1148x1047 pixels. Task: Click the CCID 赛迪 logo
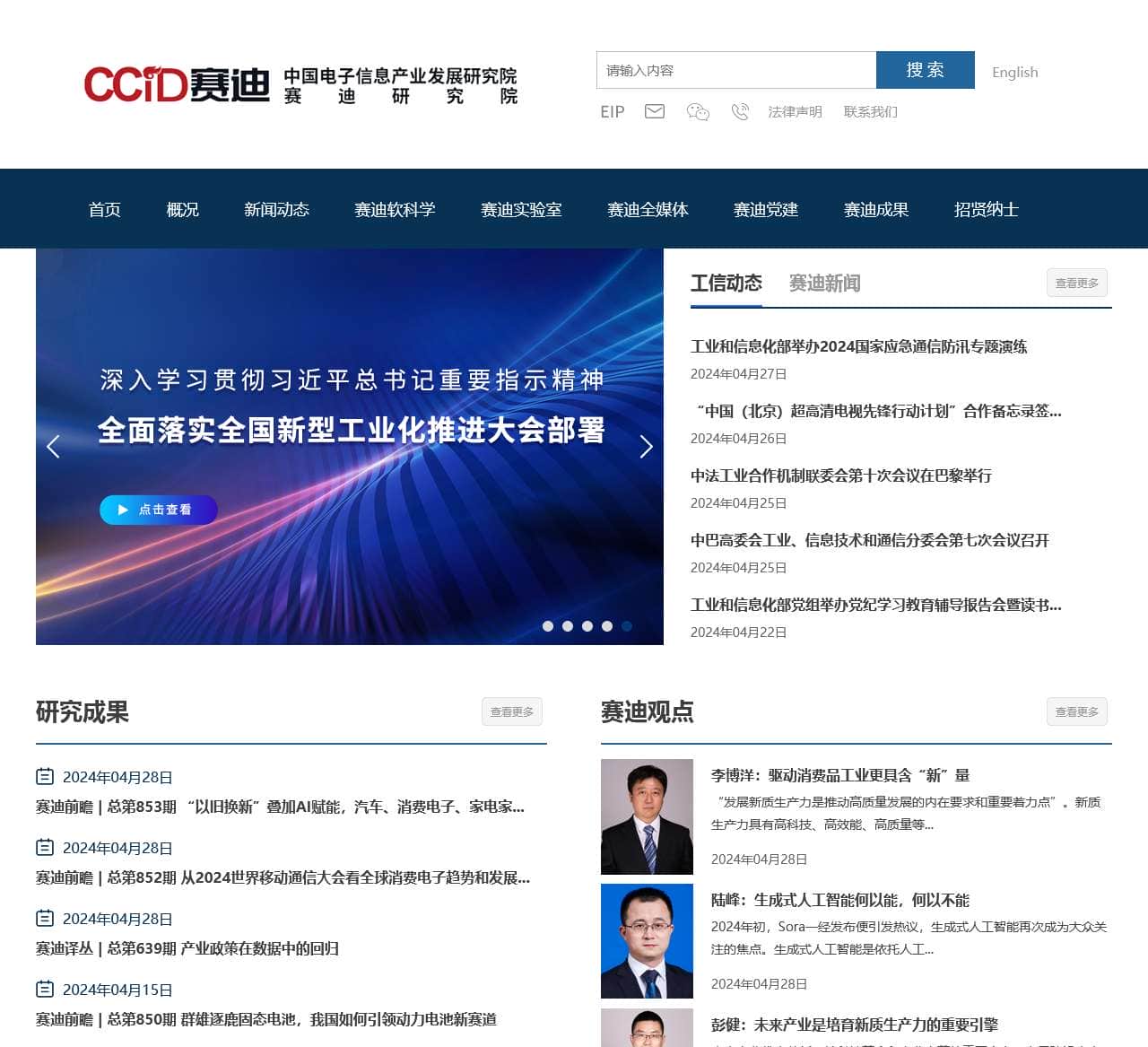point(301,84)
